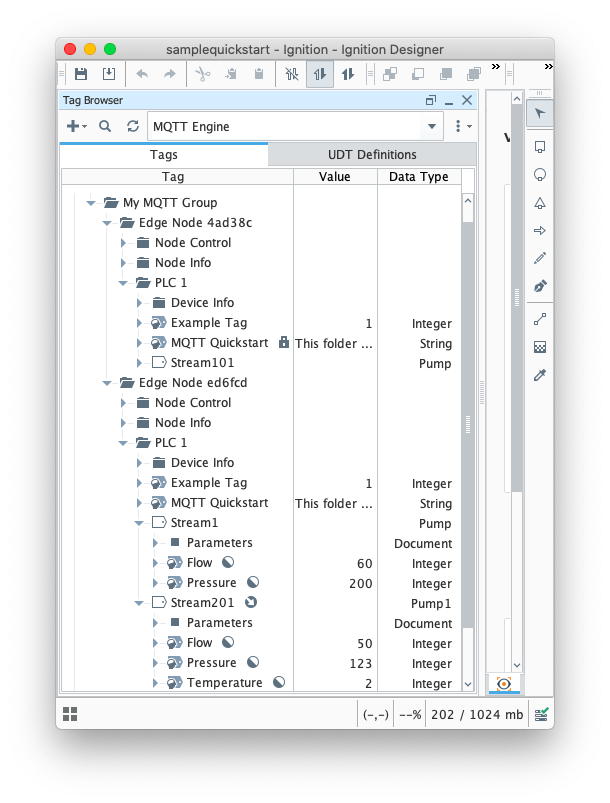Click the Cut scissors icon

click(x=203, y=74)
